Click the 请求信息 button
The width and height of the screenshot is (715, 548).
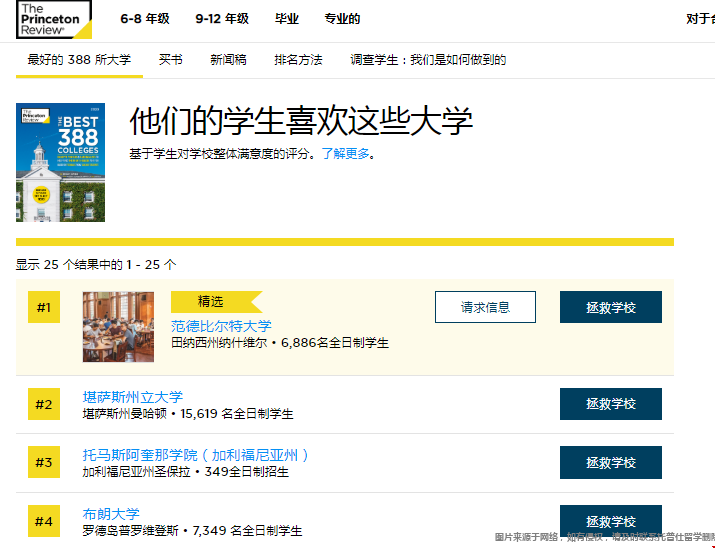coord(485,307)
